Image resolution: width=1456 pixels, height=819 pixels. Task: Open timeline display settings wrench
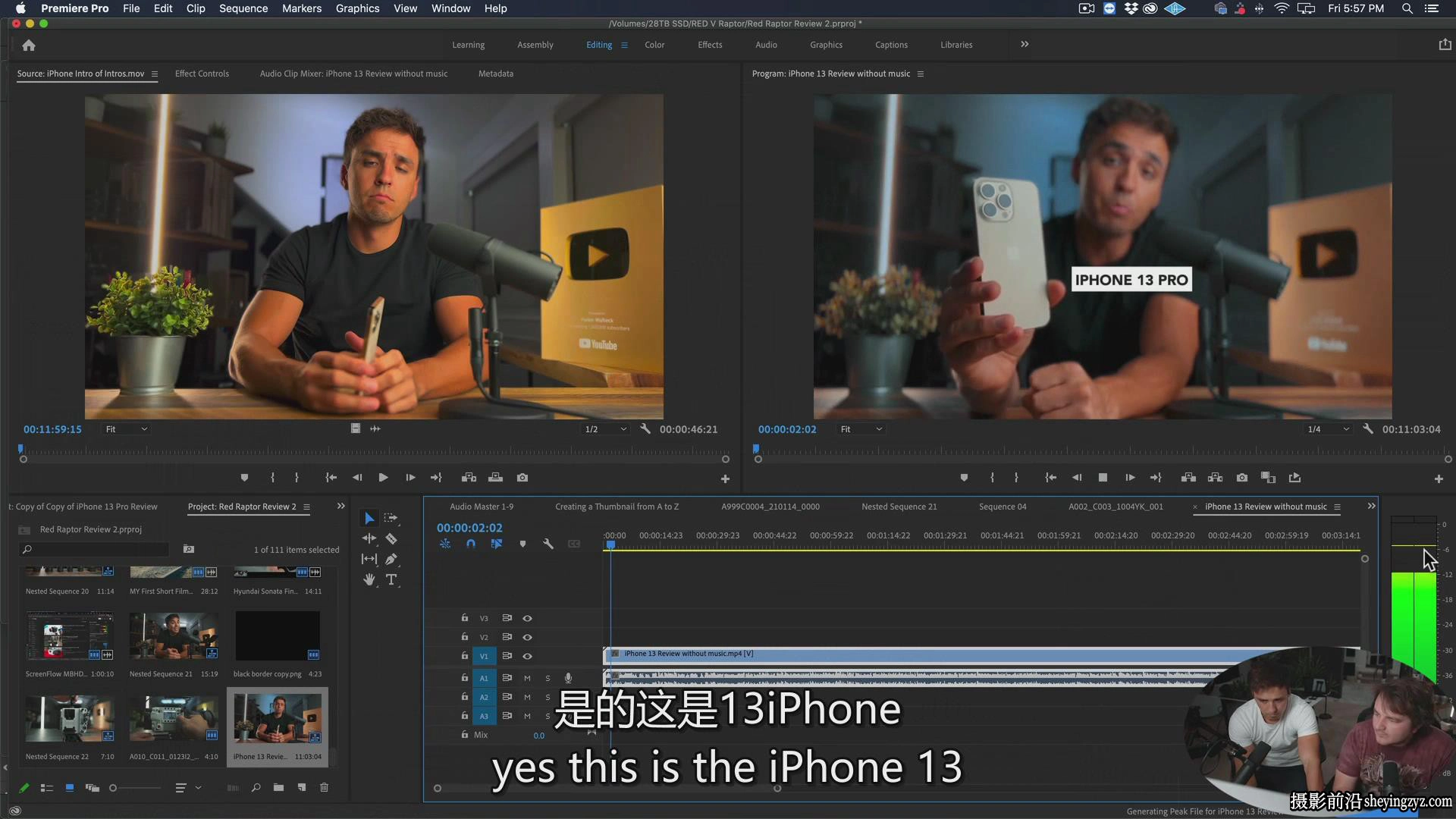548,544
